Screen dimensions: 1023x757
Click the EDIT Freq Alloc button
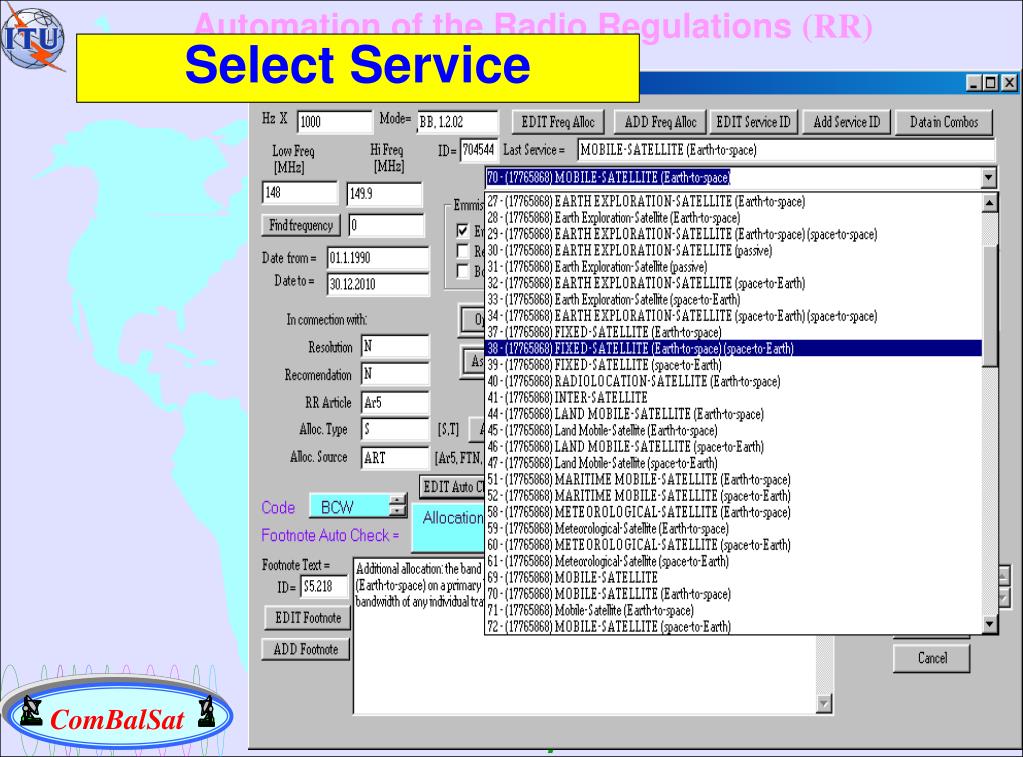558,122
